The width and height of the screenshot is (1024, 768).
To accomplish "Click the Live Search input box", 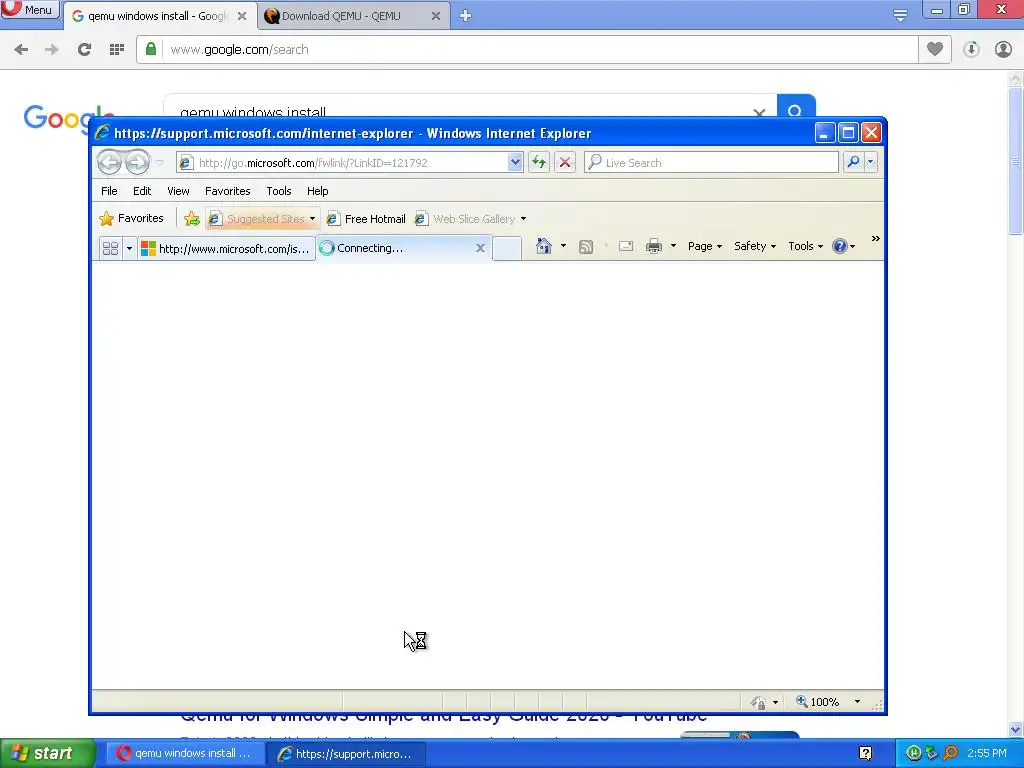I will pos(711,163).
